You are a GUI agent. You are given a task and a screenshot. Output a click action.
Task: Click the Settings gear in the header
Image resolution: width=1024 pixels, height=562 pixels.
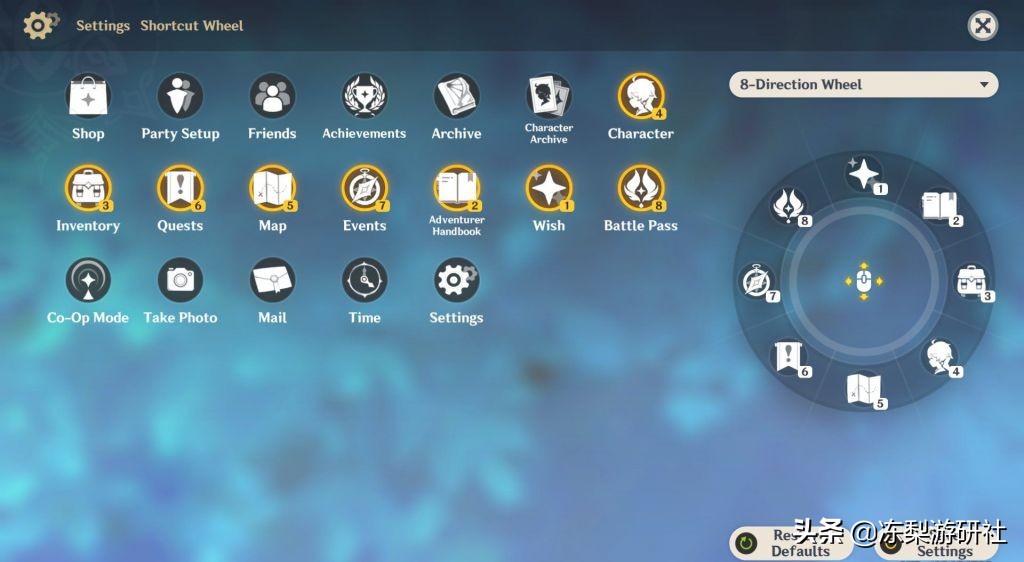click(x=40, y=25)
